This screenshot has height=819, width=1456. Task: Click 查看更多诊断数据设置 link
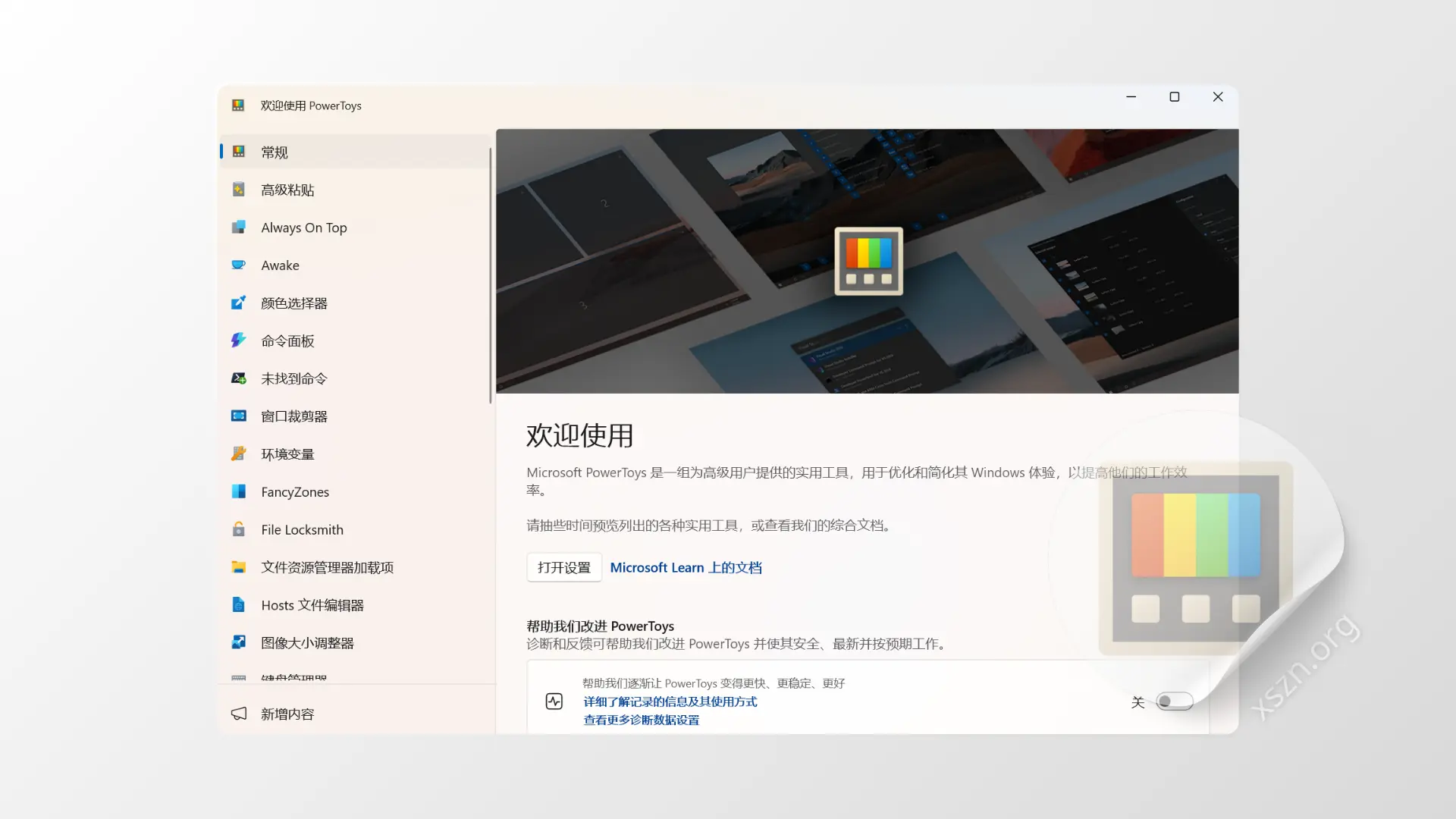coord(641,720)
